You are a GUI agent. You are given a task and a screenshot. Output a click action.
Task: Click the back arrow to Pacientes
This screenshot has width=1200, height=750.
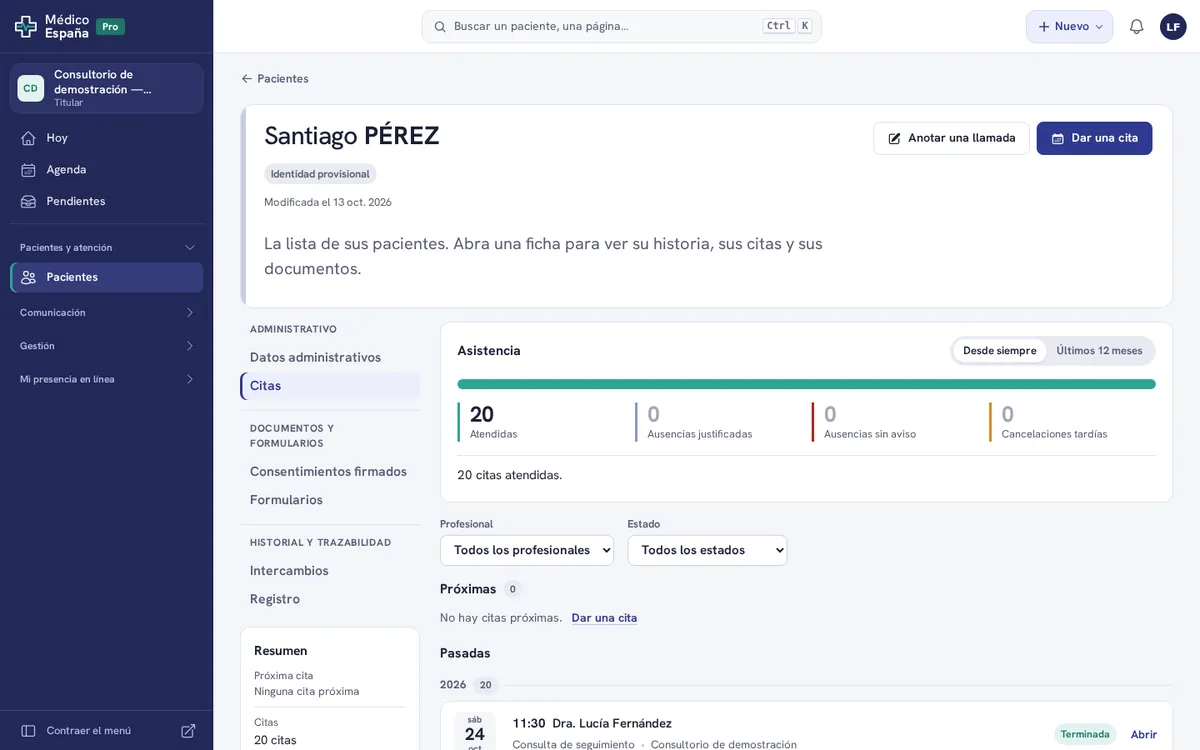coord(247,79)
